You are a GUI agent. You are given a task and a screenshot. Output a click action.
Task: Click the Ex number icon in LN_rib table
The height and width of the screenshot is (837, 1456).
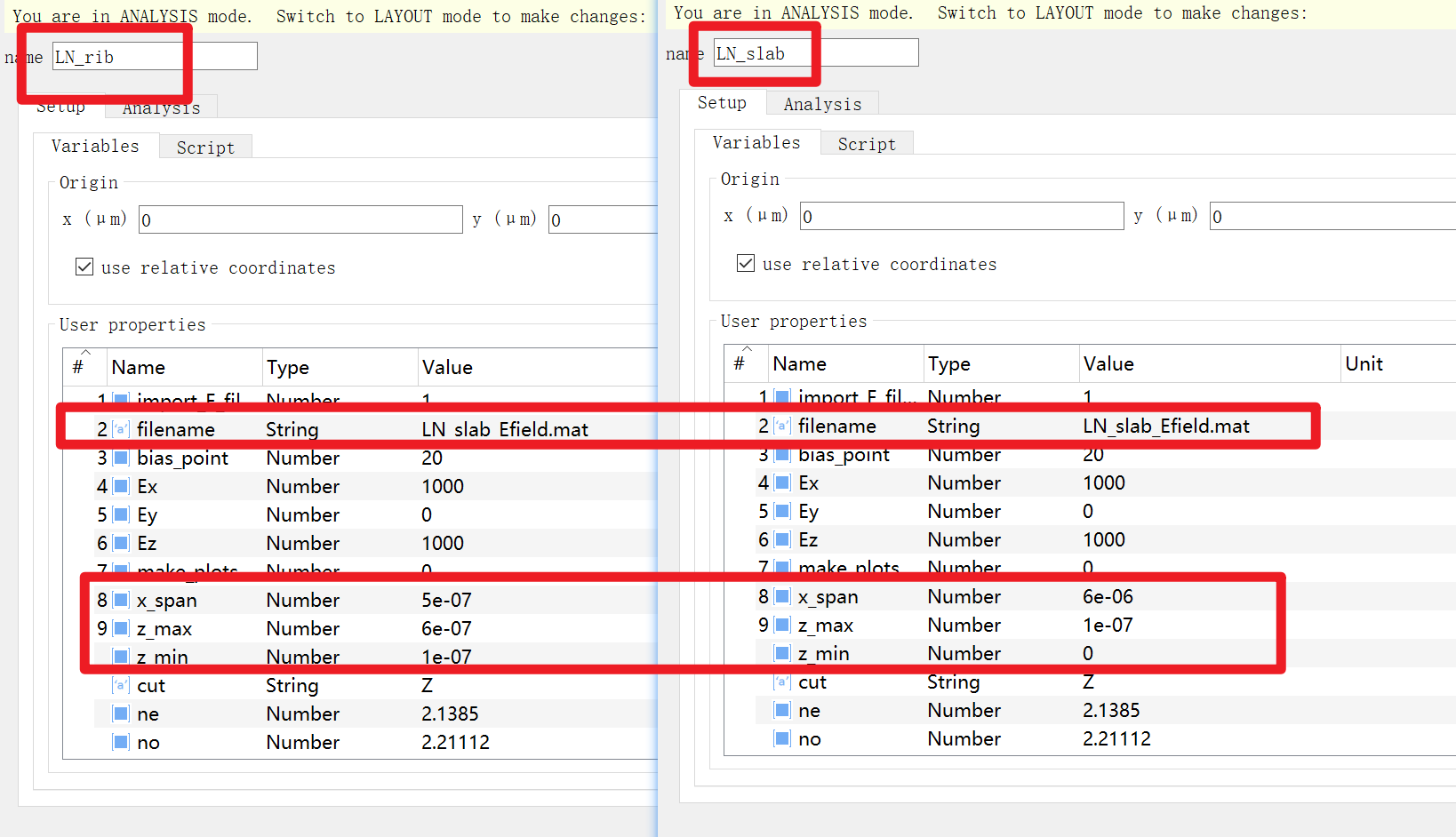121,486
